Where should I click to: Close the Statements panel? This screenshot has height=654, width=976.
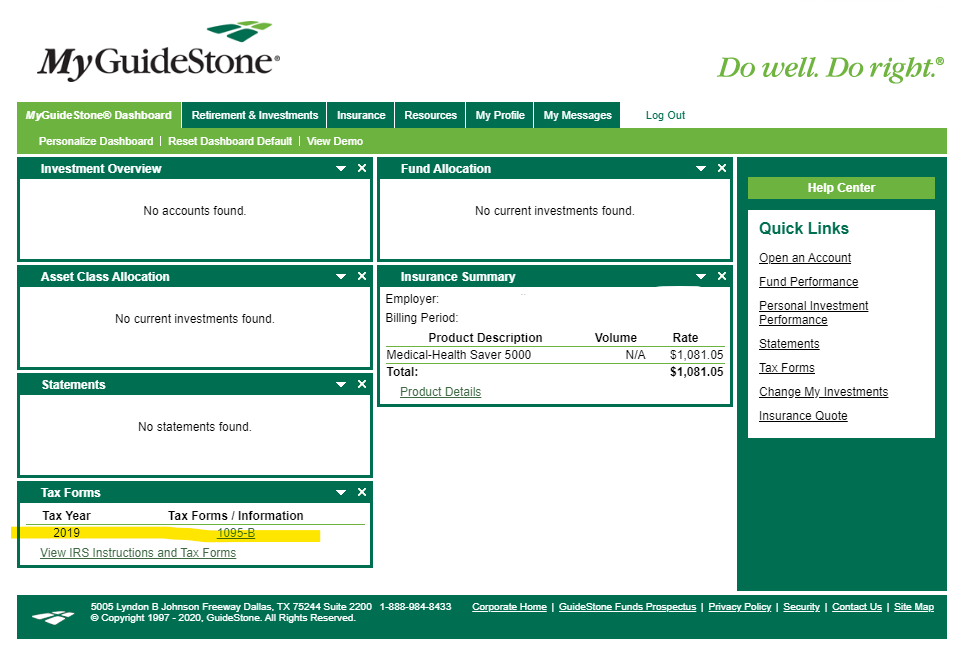click(362, 385)
